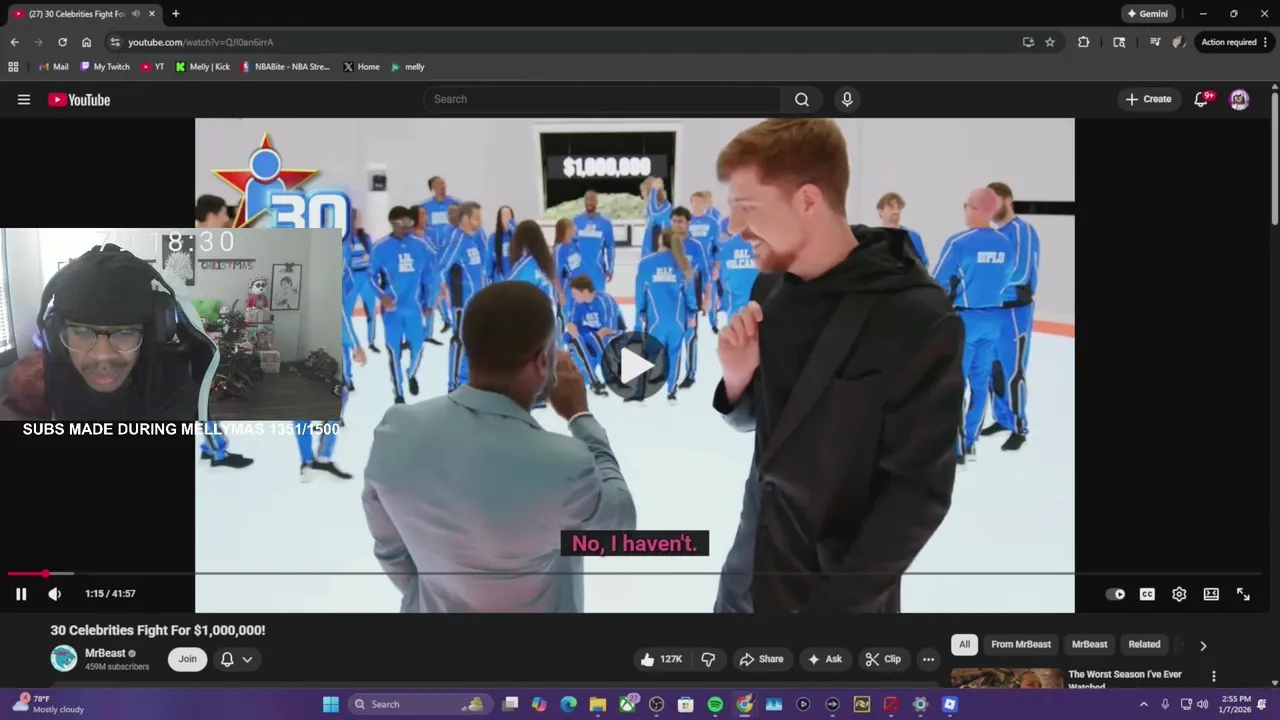Open the Ask AI button

[x=825, y=659]
